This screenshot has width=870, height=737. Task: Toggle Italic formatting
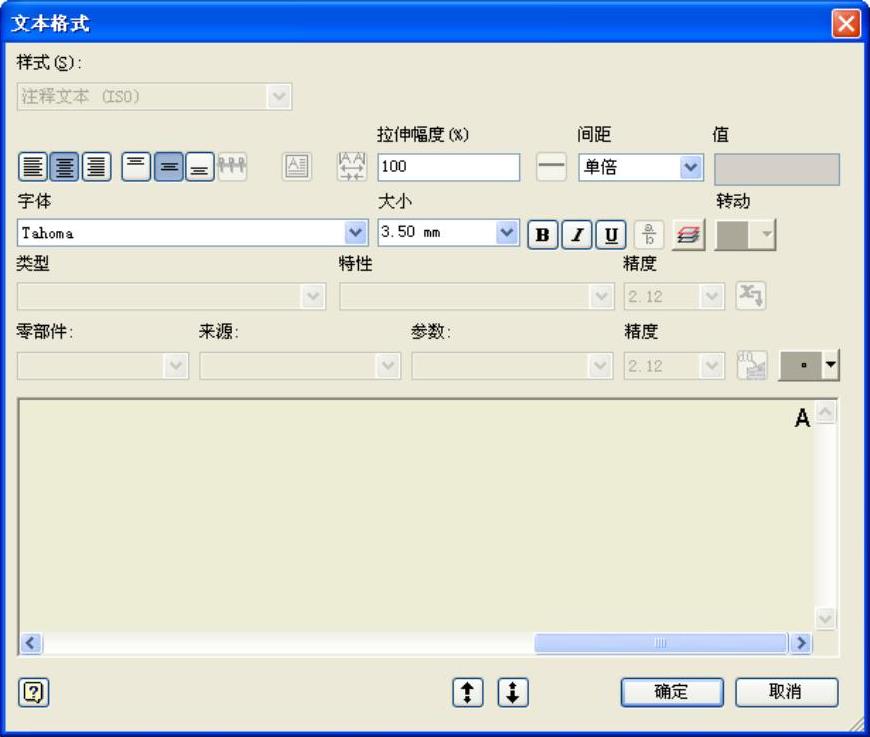(x=577, y=234)
